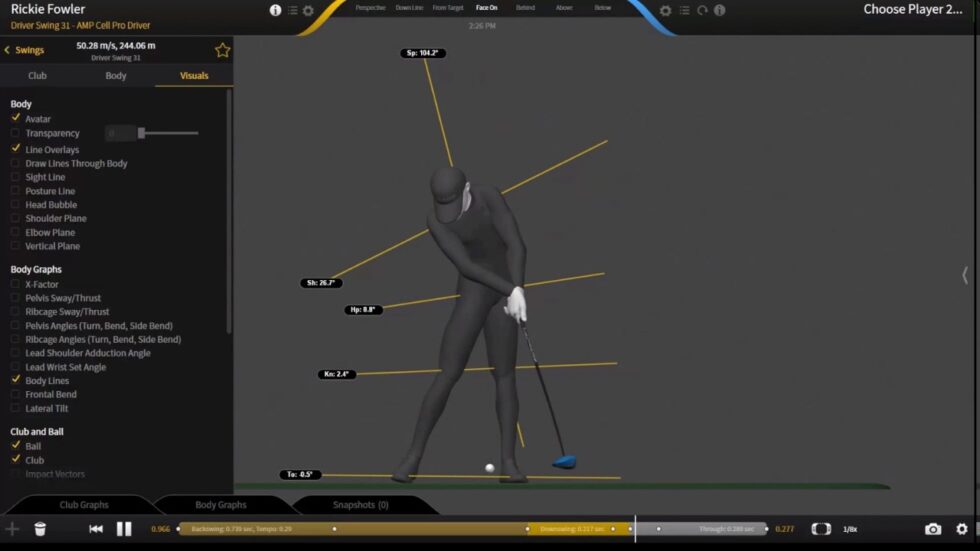Click the Downswing segment of the timeline
980x551 pixels.
pos(579,529)
